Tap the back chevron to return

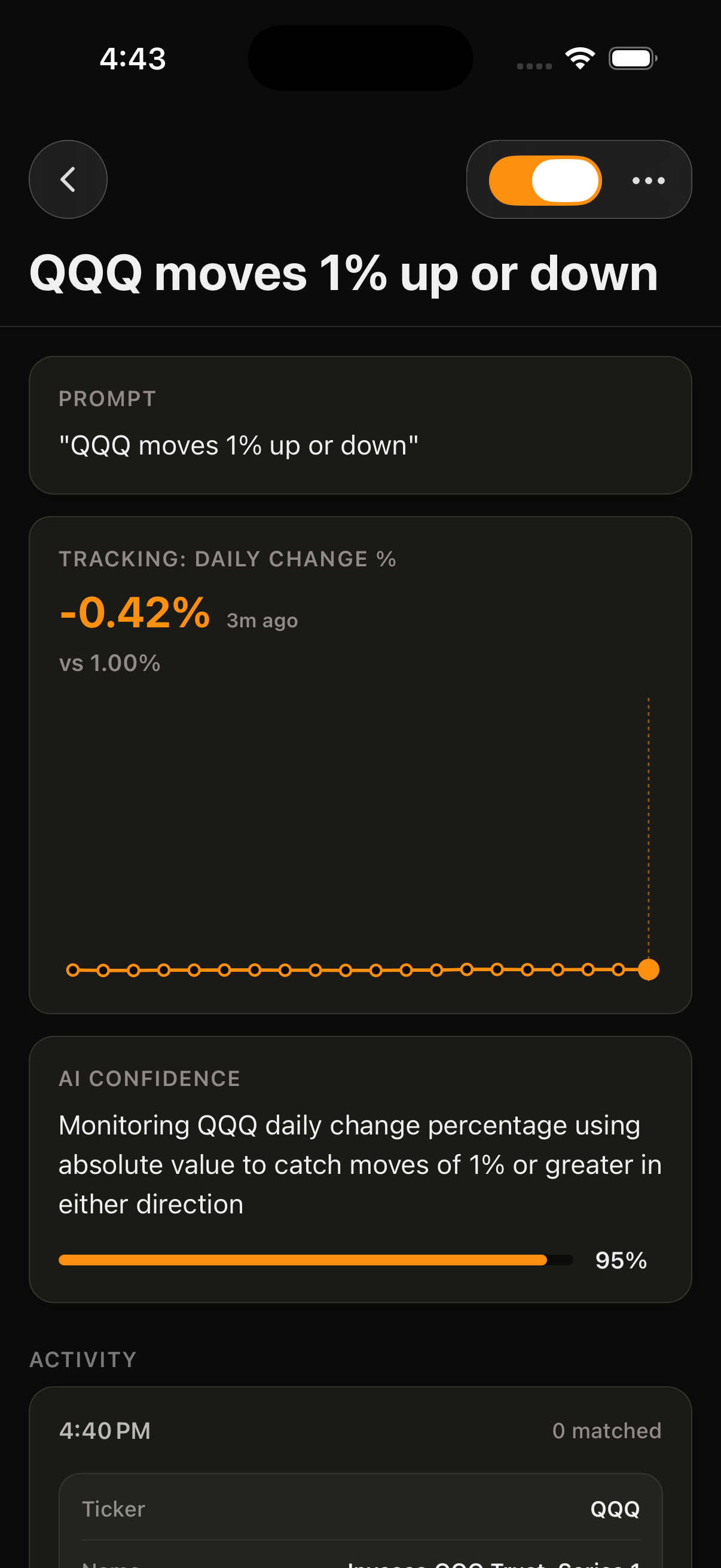pyautogui.click(x=68, y=179)
